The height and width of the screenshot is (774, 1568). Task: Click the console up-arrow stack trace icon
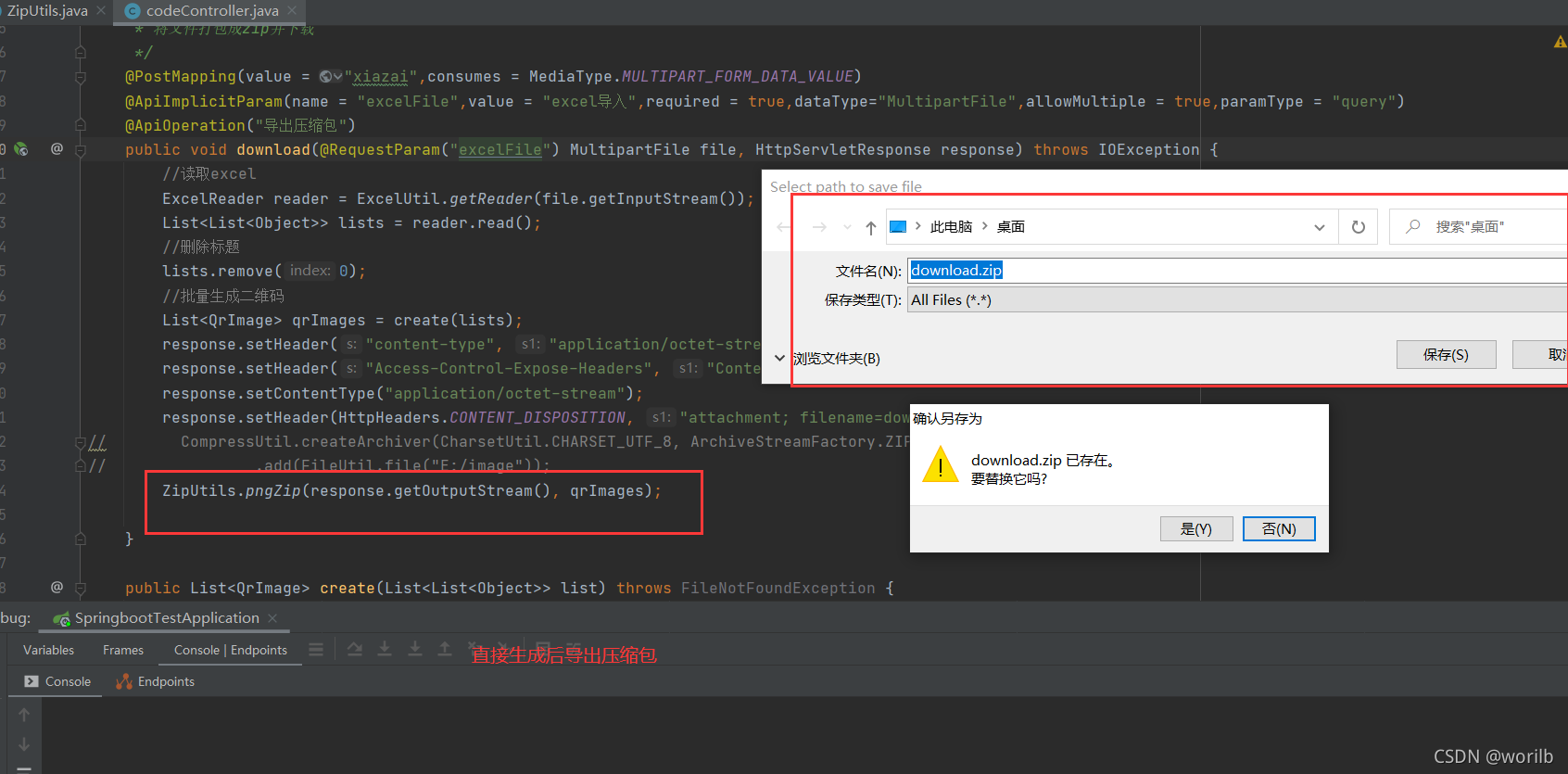tap(24, 715)
